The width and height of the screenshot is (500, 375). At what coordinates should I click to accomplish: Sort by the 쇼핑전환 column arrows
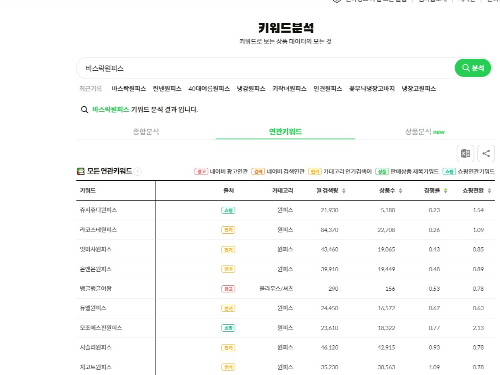pos(489,191)
